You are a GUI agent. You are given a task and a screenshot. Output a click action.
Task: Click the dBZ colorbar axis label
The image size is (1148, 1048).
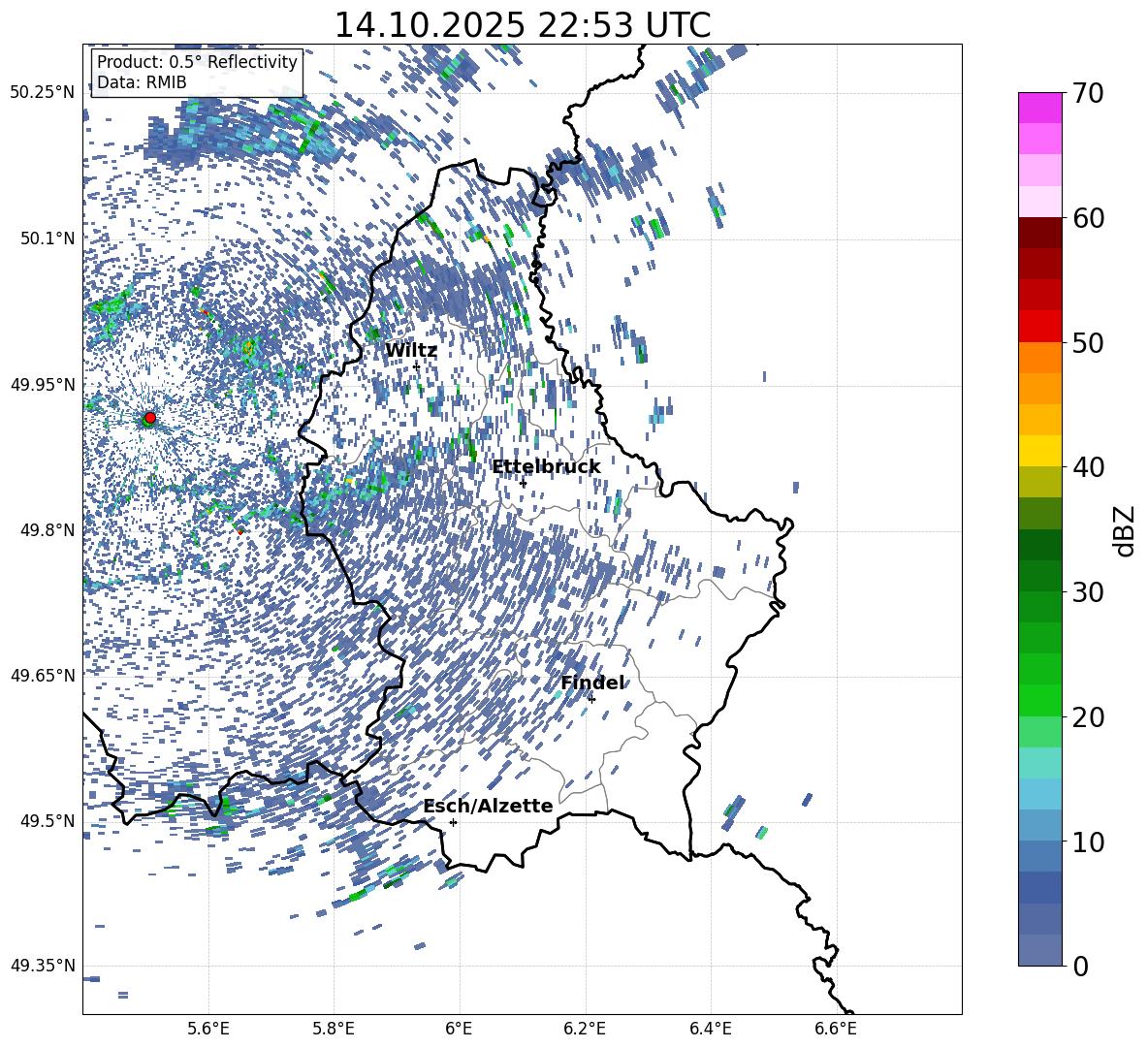tap(1126, 530)
